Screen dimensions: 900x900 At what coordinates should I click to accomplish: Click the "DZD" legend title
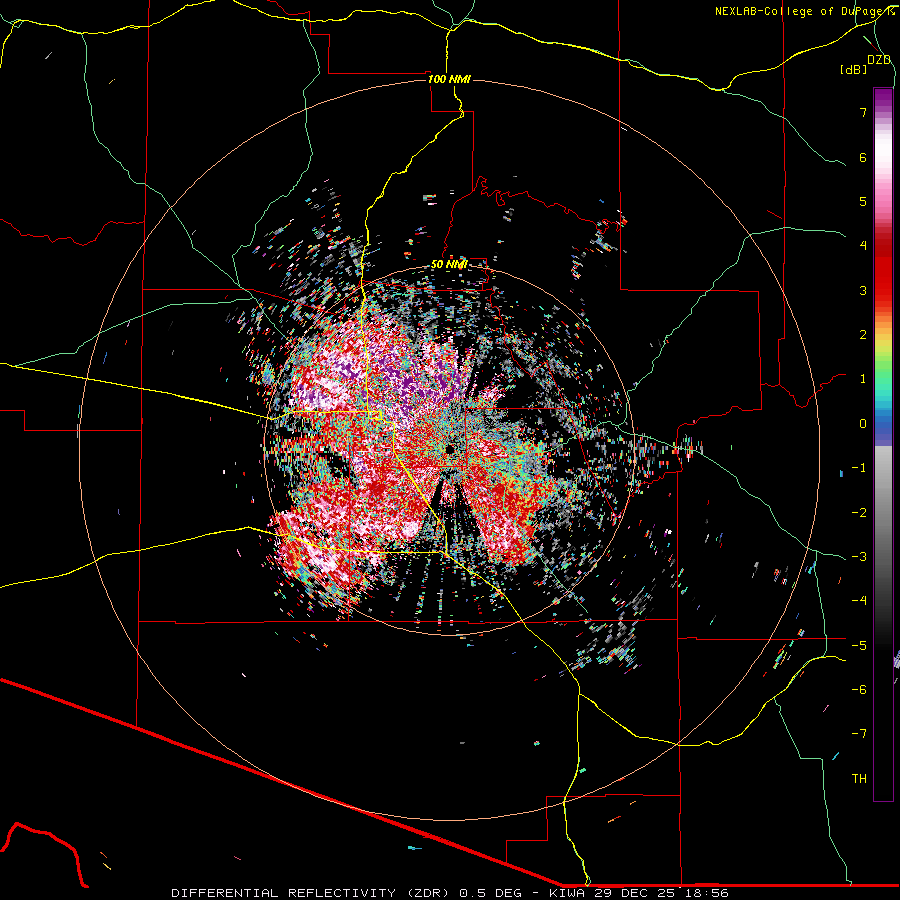pos(879,60)
